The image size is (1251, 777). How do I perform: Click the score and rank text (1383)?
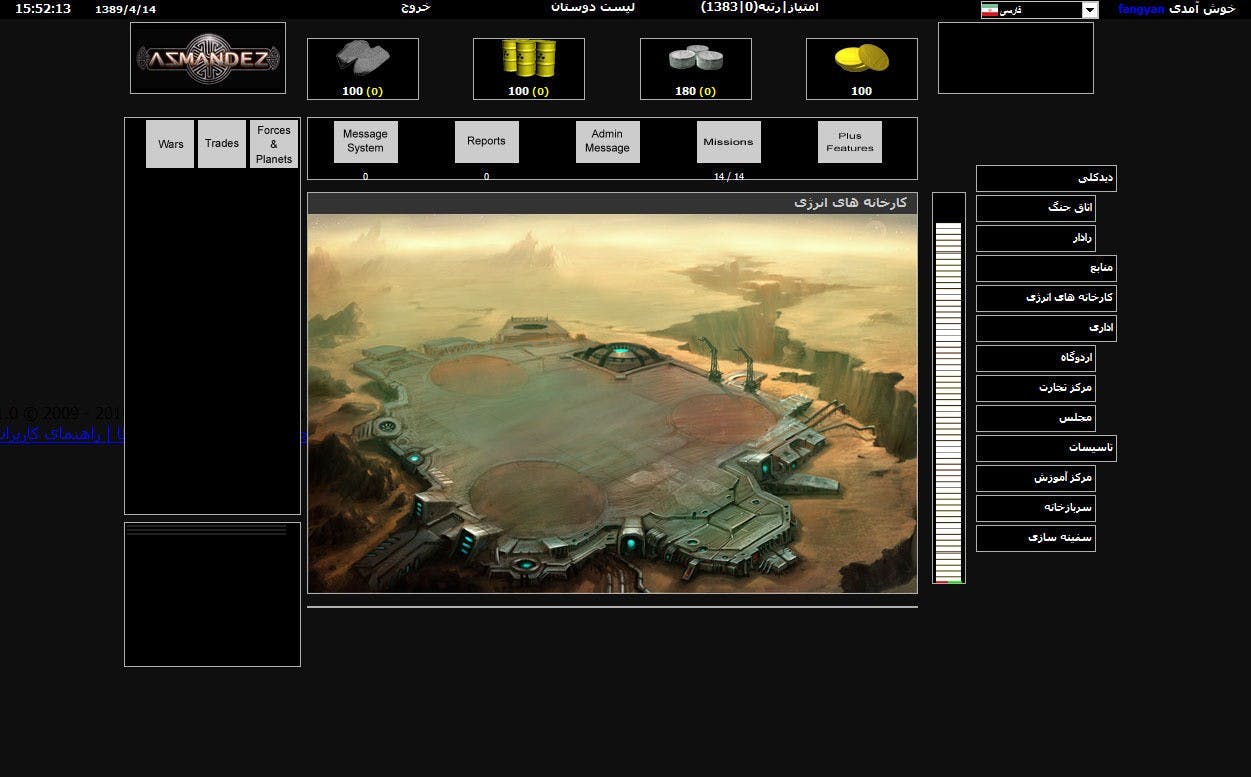[x=760, y=7]
